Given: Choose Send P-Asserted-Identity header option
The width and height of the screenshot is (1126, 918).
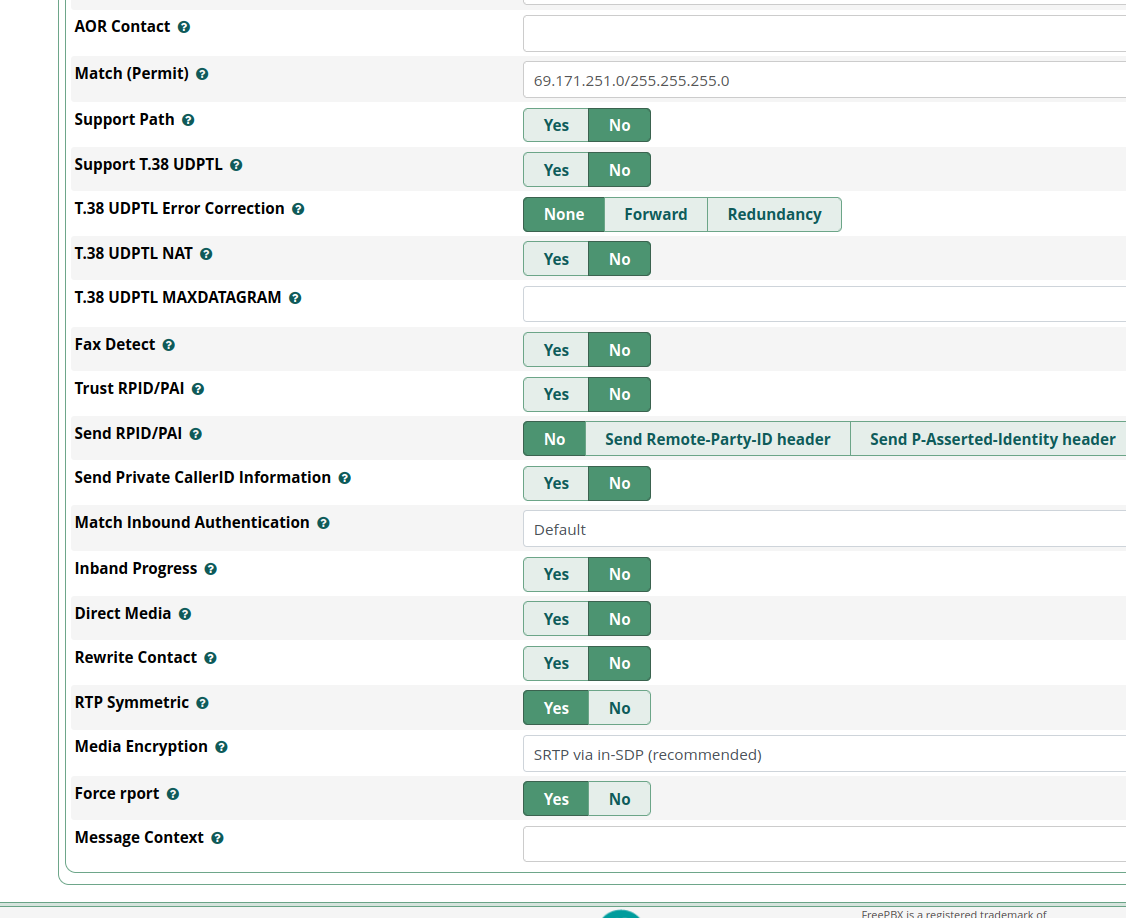Looking at the screenshot, I should tap(991, 439).
